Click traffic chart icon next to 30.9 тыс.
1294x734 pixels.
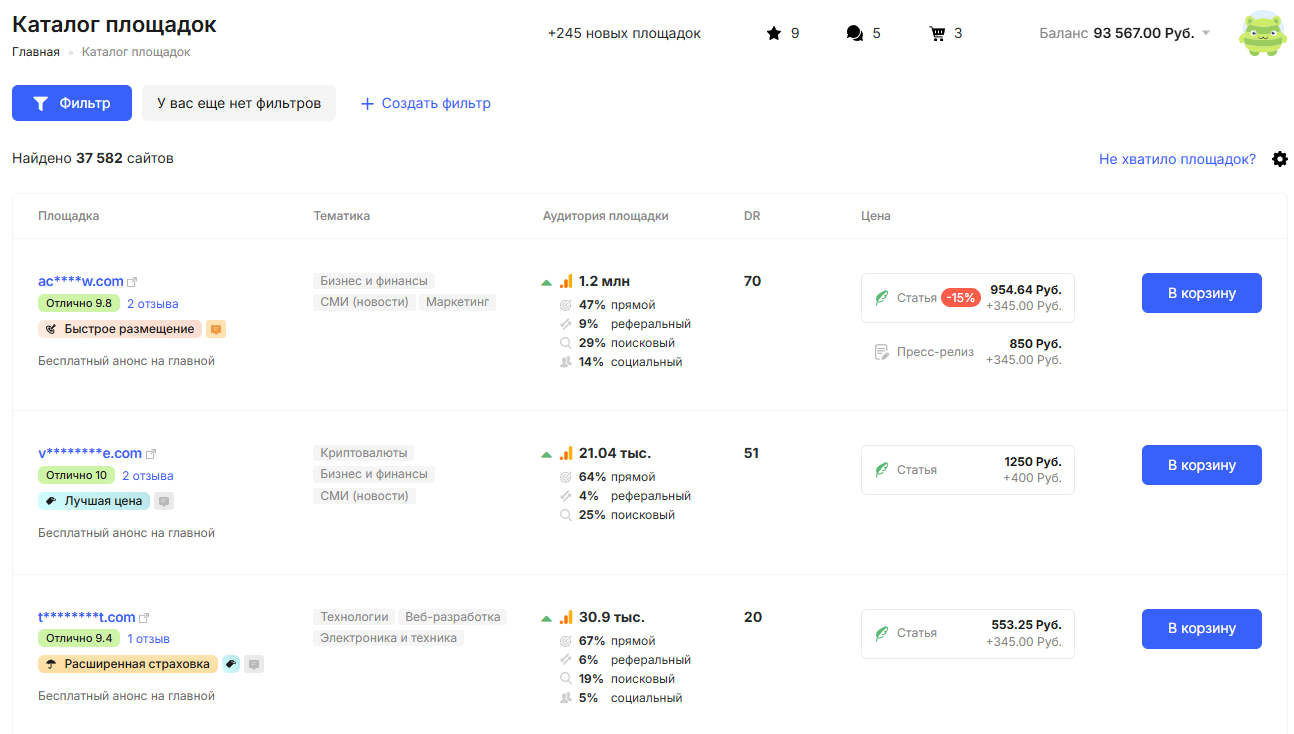[x=566, y=618]
